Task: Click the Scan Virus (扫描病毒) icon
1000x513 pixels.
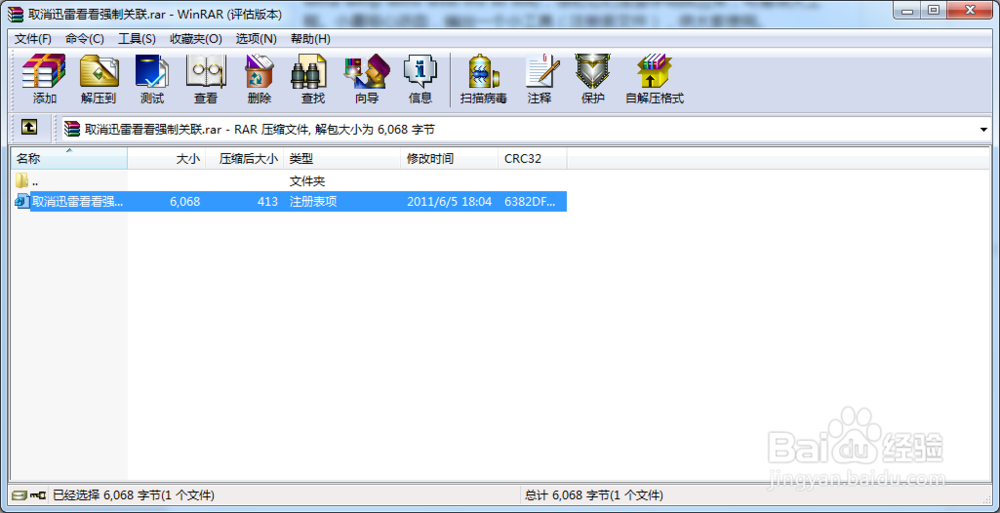Action: point(483,78)
